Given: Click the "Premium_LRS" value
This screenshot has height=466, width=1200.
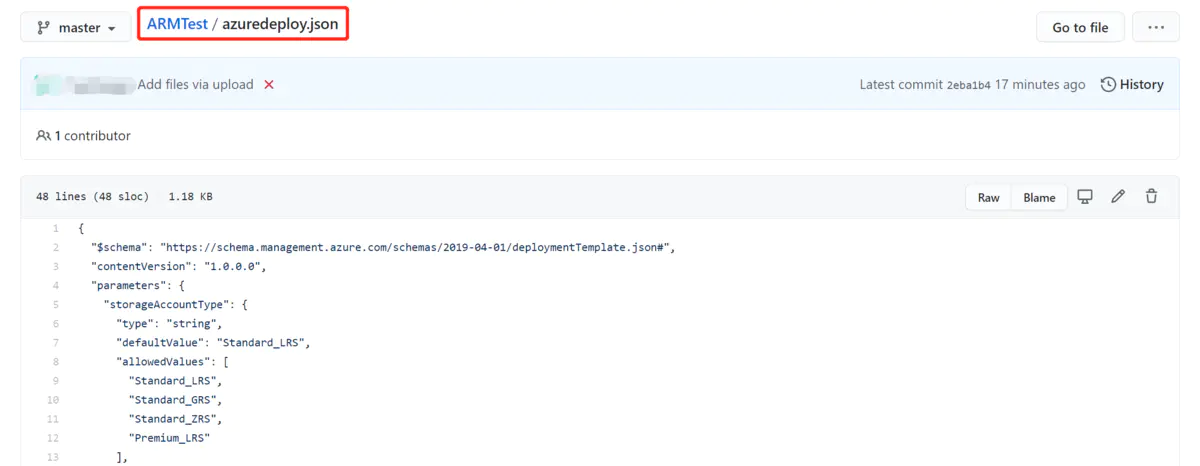Looking at the screenshot, I should [169, 438].
